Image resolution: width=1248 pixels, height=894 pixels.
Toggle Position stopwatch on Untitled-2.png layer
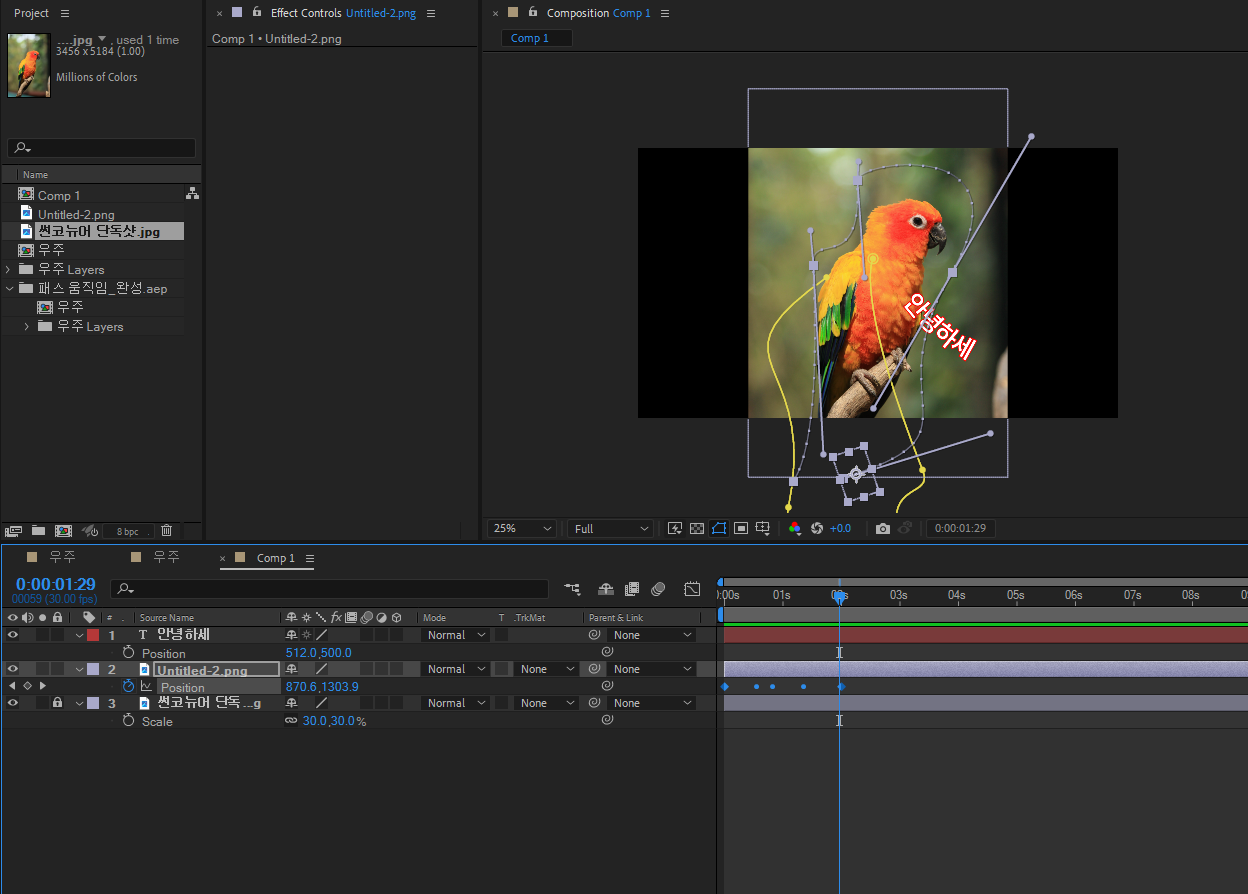point(128,687)
